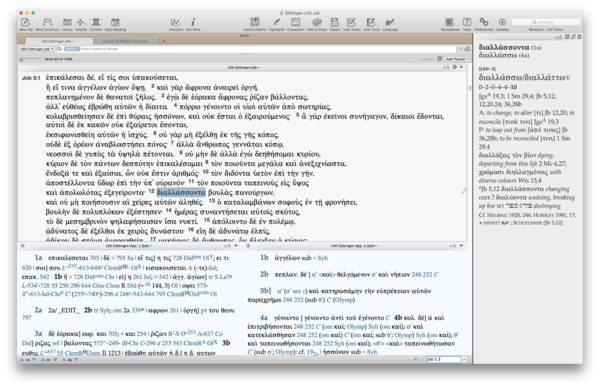Click the text size icon in App. 2 pane
This screenshot has height=388, width=600.
tap(453, 246)
